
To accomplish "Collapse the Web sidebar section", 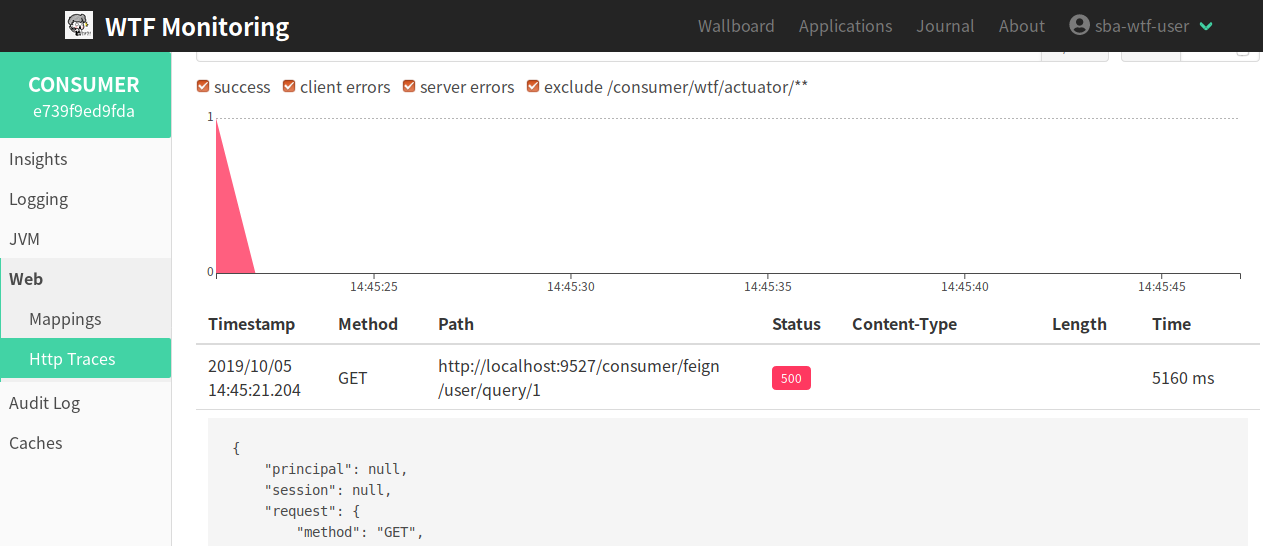I will (26, 279).
